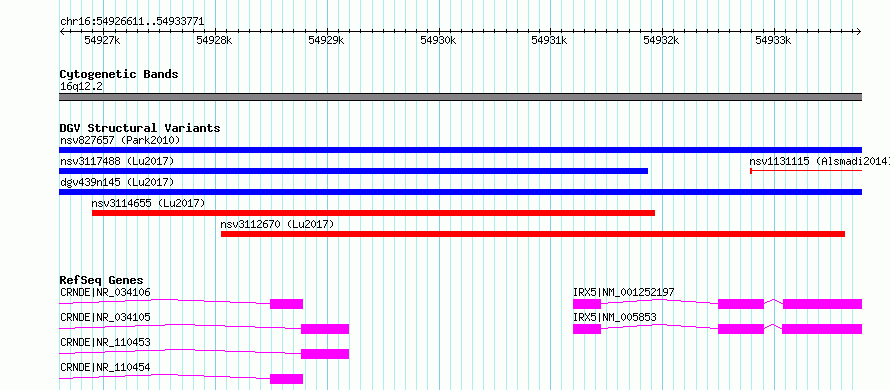Click the CRNDE|NR_034106 exon block
Screen dimensions: 890x390
287,304
